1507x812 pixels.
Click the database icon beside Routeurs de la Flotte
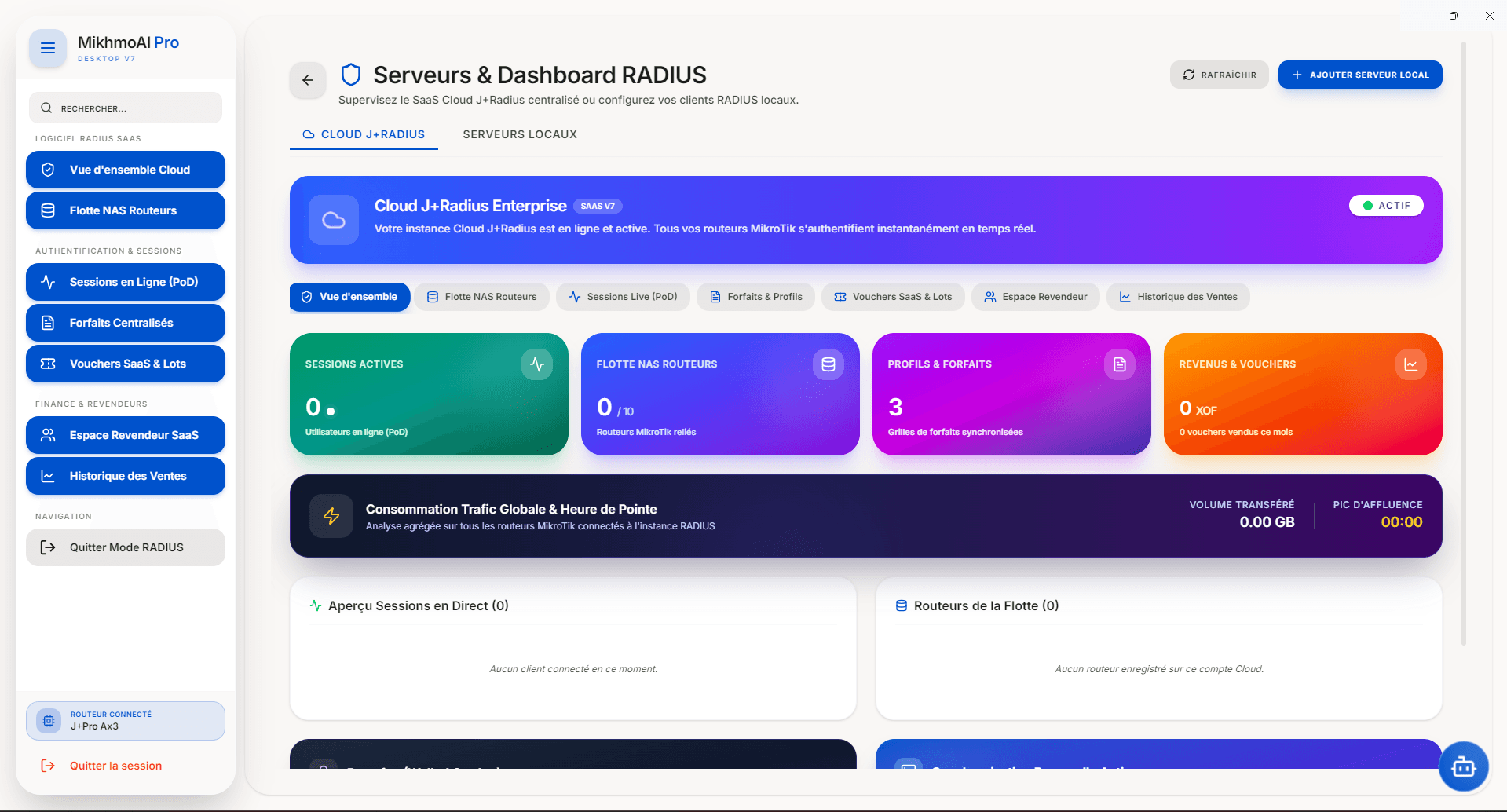[902, 605]
